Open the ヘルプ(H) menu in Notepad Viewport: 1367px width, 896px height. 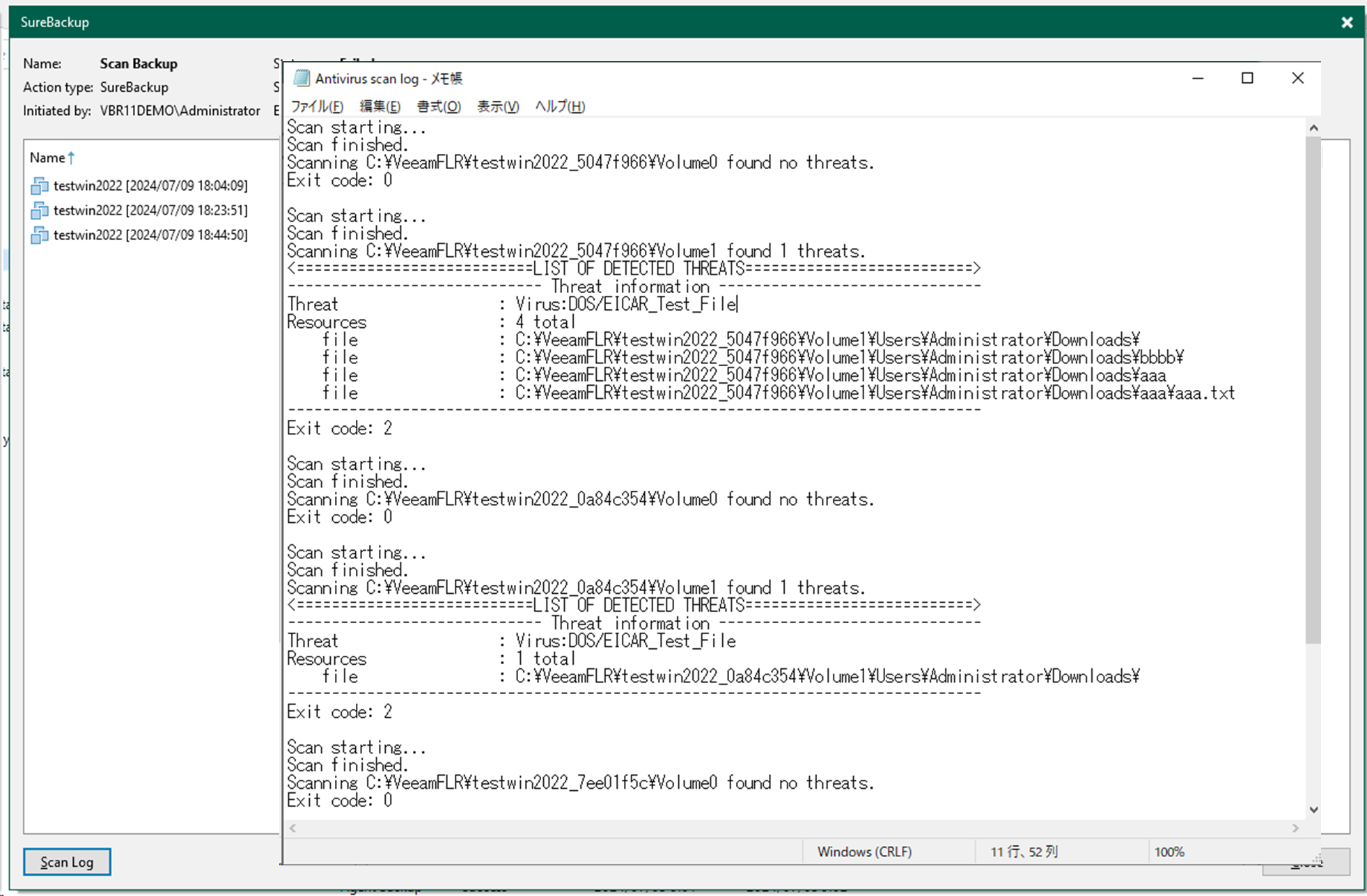[x=560, y=107]
